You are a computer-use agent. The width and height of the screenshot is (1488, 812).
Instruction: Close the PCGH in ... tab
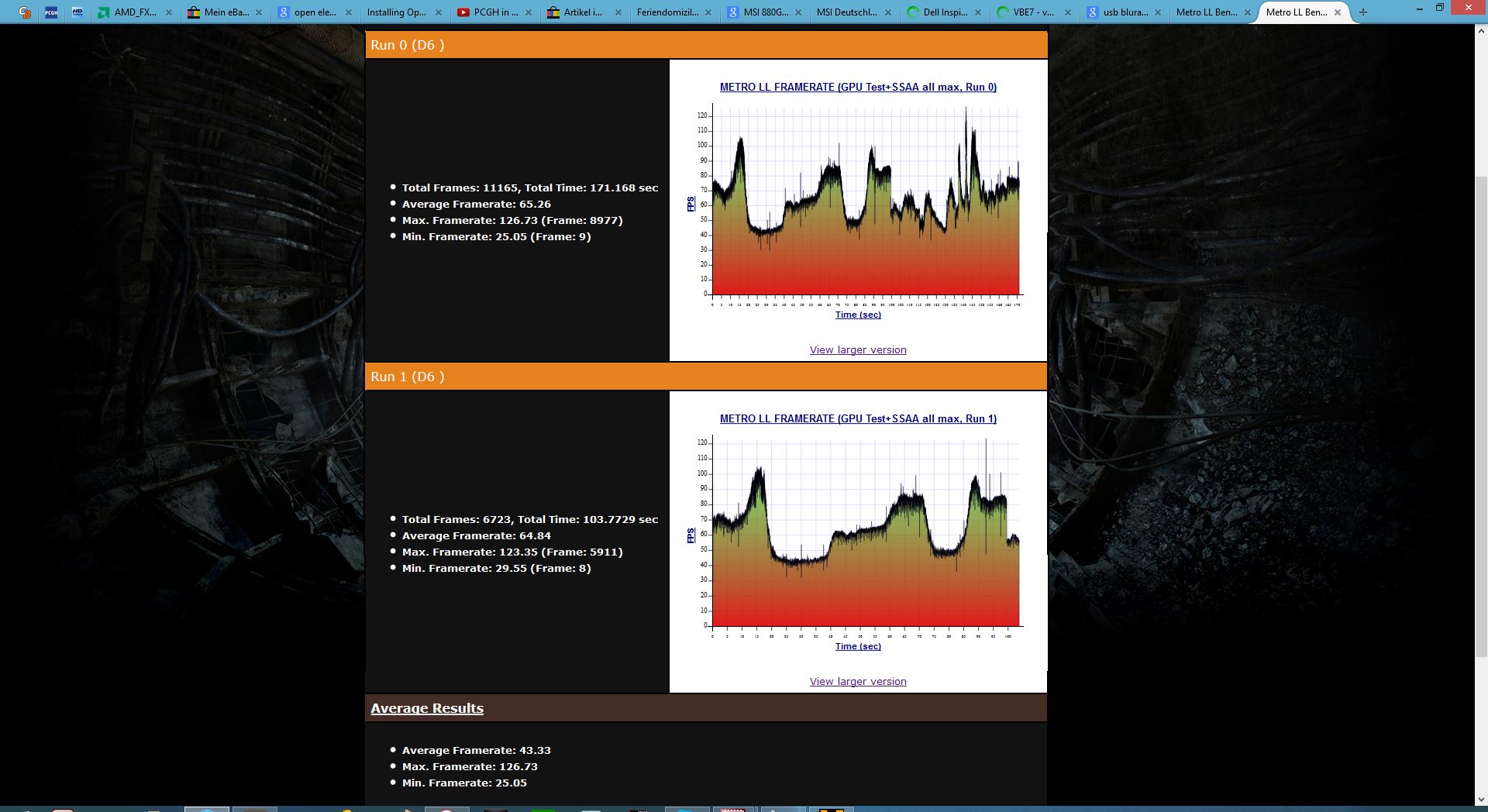click(x=529, y=12)
